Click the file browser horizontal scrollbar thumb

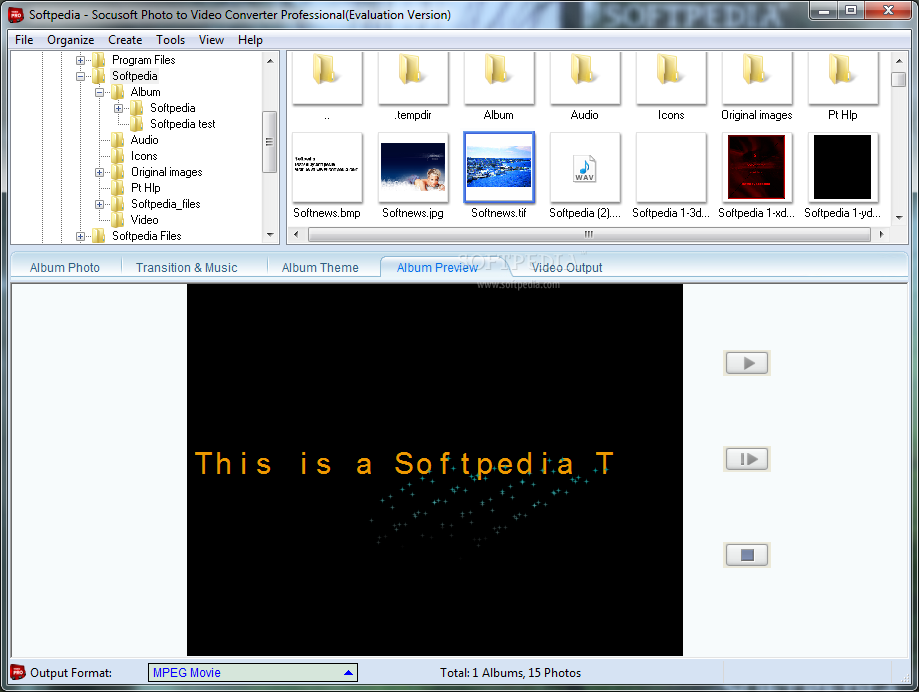coord(589,234)
